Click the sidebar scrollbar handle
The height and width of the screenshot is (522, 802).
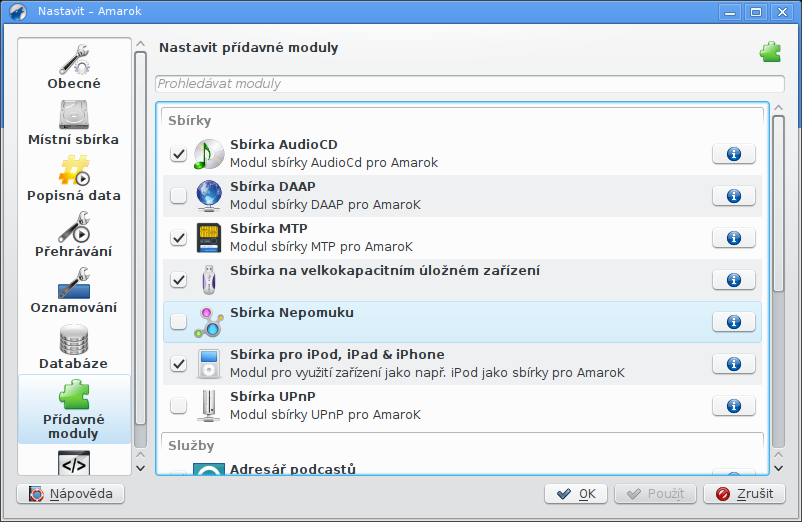tap(141, 238)
